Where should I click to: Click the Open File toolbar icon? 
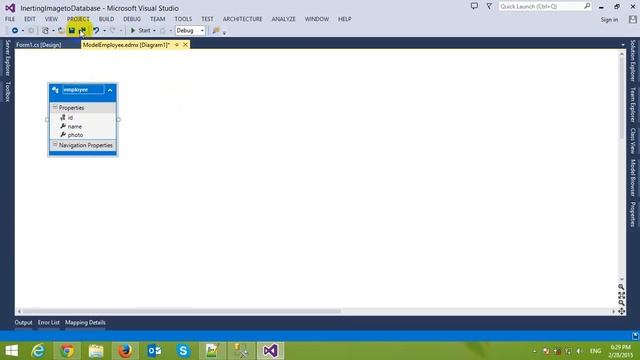61,31
